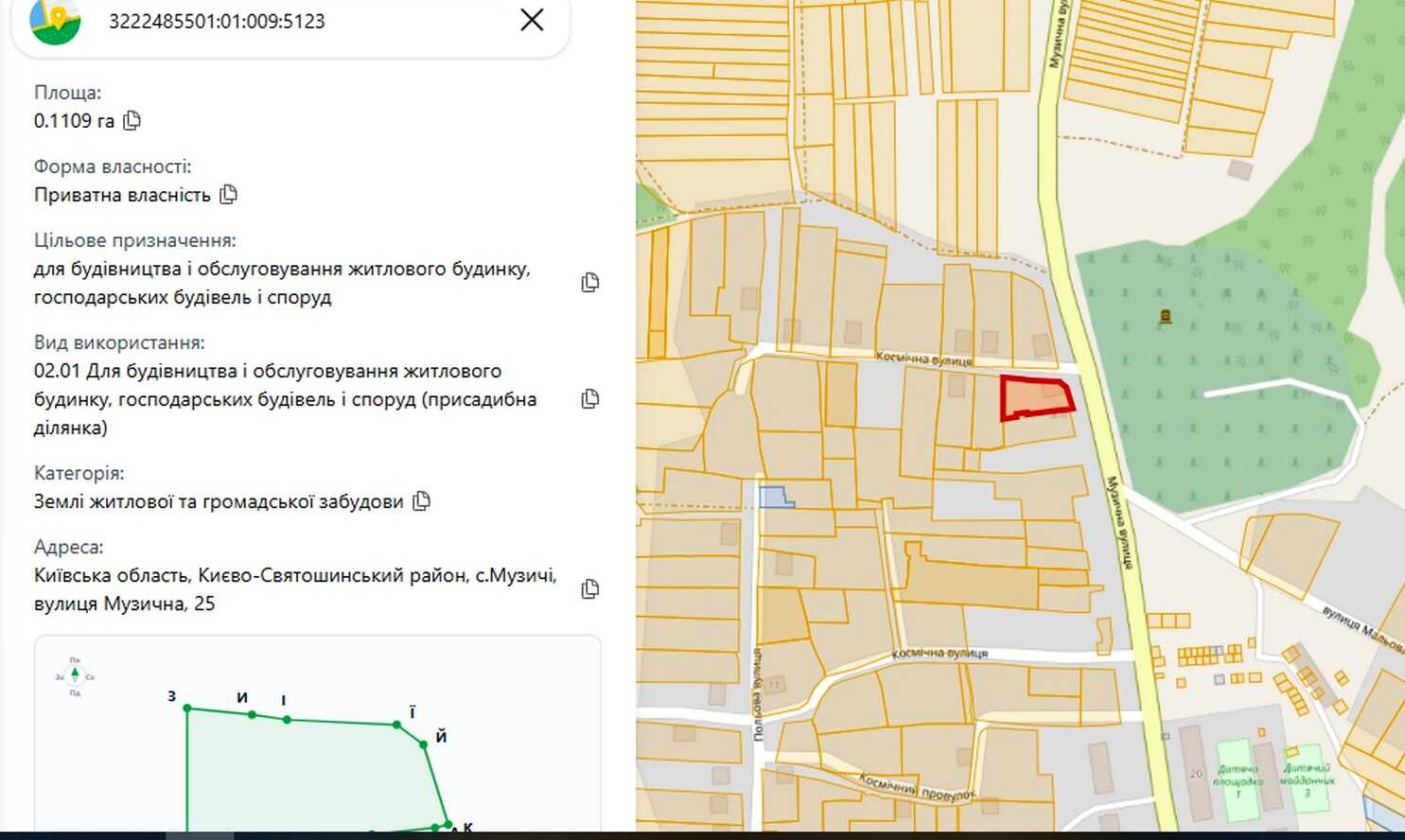Click vertex label И on parcel diagram
1405x840 pixels.
[242, 697]
